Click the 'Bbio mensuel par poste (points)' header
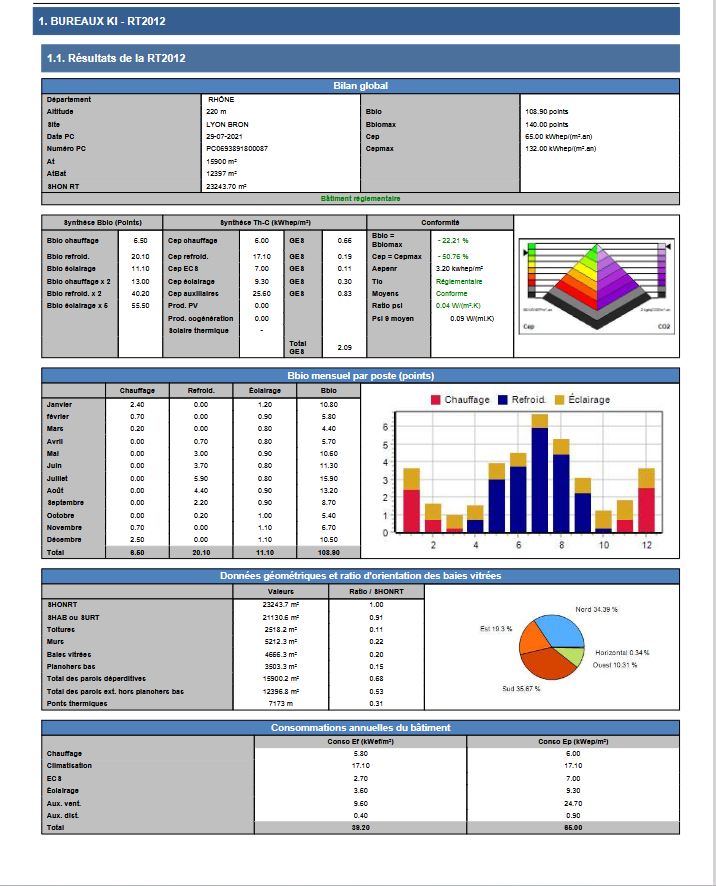This screenshot has width=716, height=886. click(361, 376)
